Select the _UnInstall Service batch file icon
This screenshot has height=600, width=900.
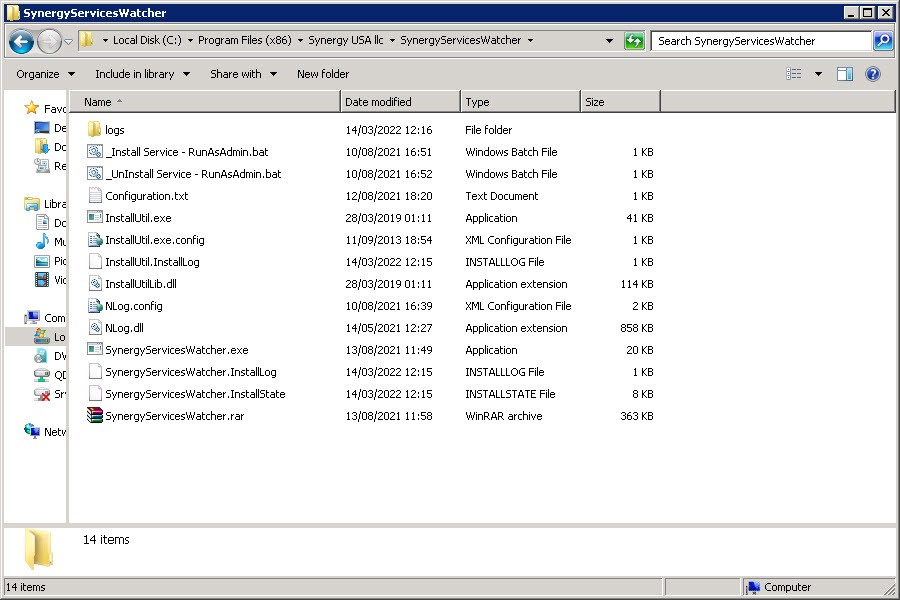(x=94, y=173)
